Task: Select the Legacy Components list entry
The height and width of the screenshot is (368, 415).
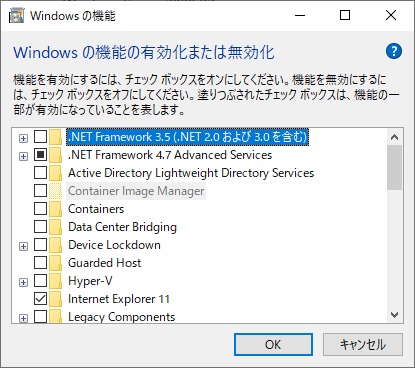Action: pos(121,317)
